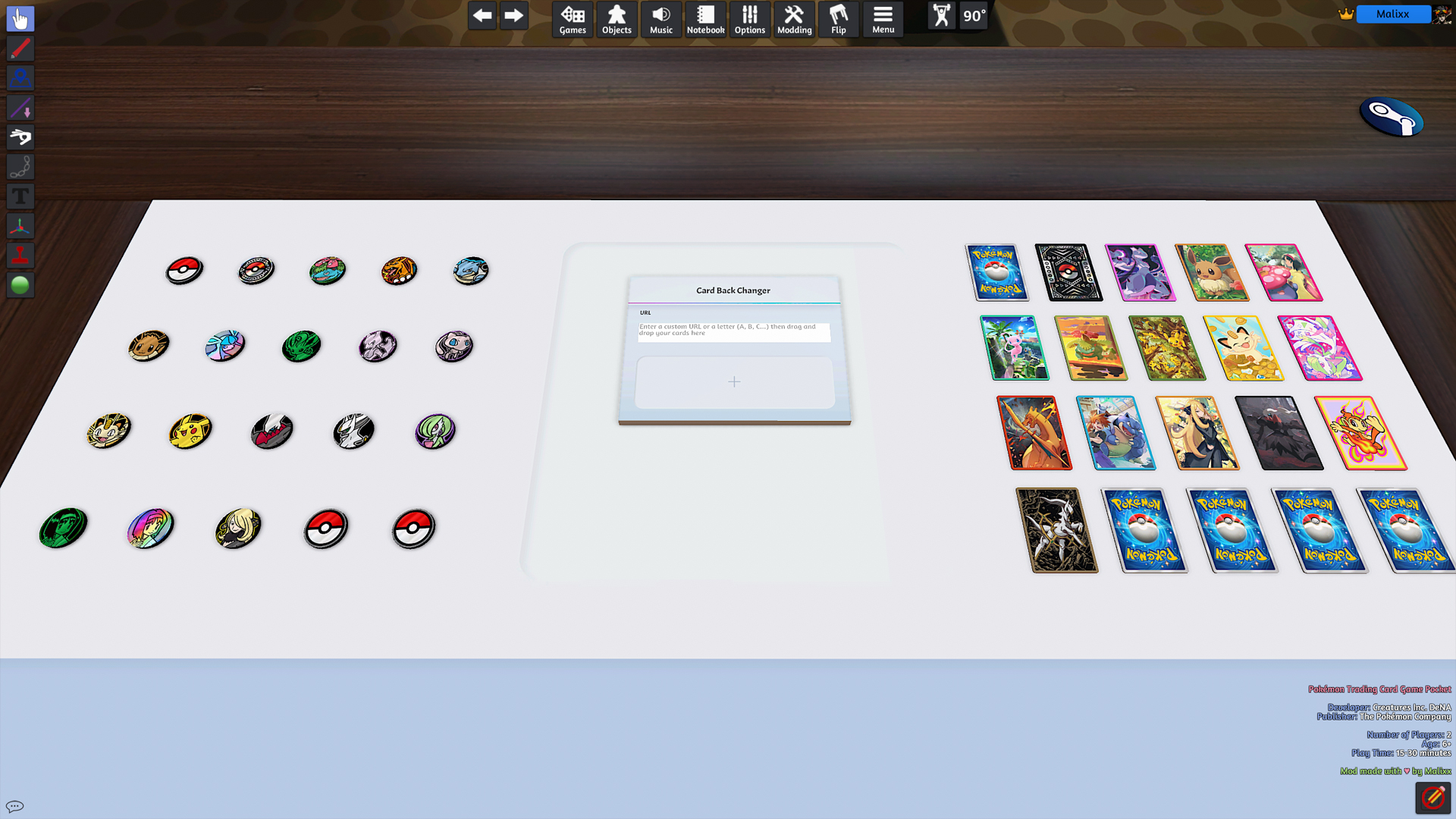Click the 90° rotation angle setting
Viewport: 1456px width, 819px height.
point(974,15)
